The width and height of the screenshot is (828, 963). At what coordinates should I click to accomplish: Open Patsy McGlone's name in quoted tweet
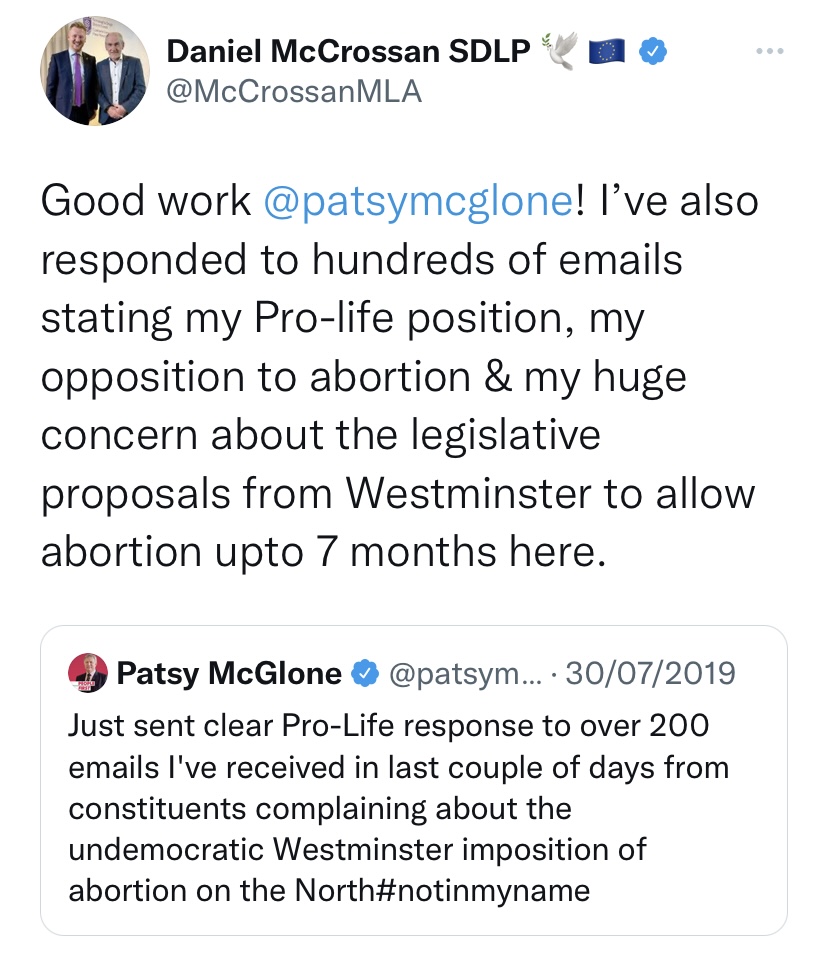pos(229,674)
